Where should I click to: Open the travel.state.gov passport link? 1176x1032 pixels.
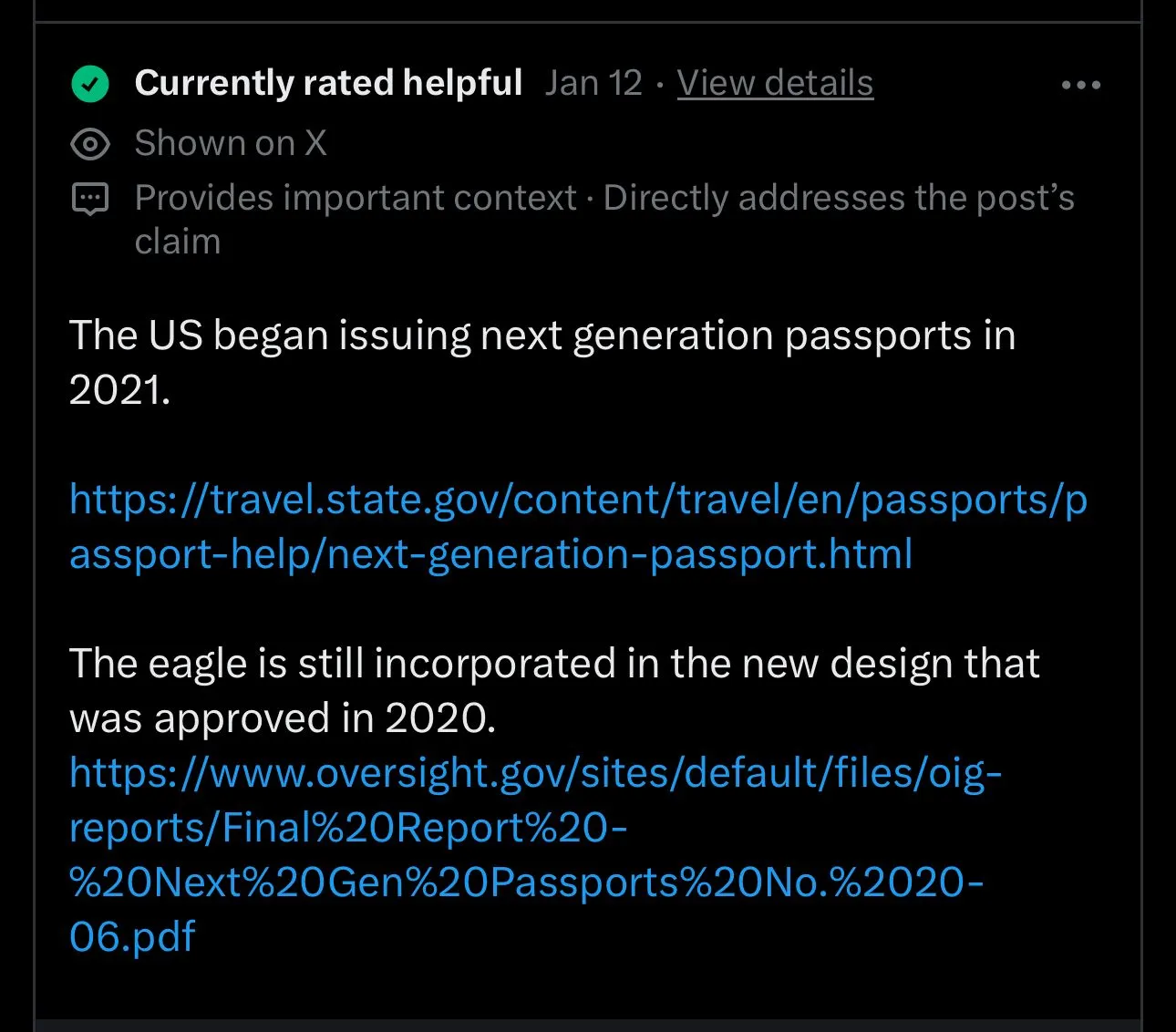(x=578, y=500)
